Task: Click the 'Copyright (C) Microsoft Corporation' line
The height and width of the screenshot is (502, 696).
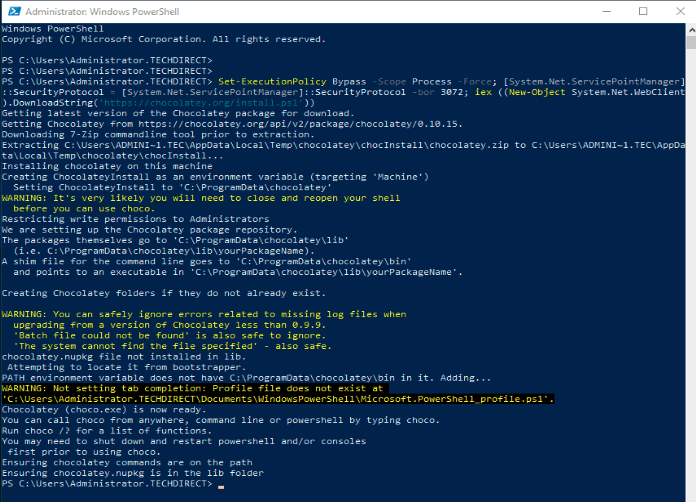Action: click(x=164, y=40)
